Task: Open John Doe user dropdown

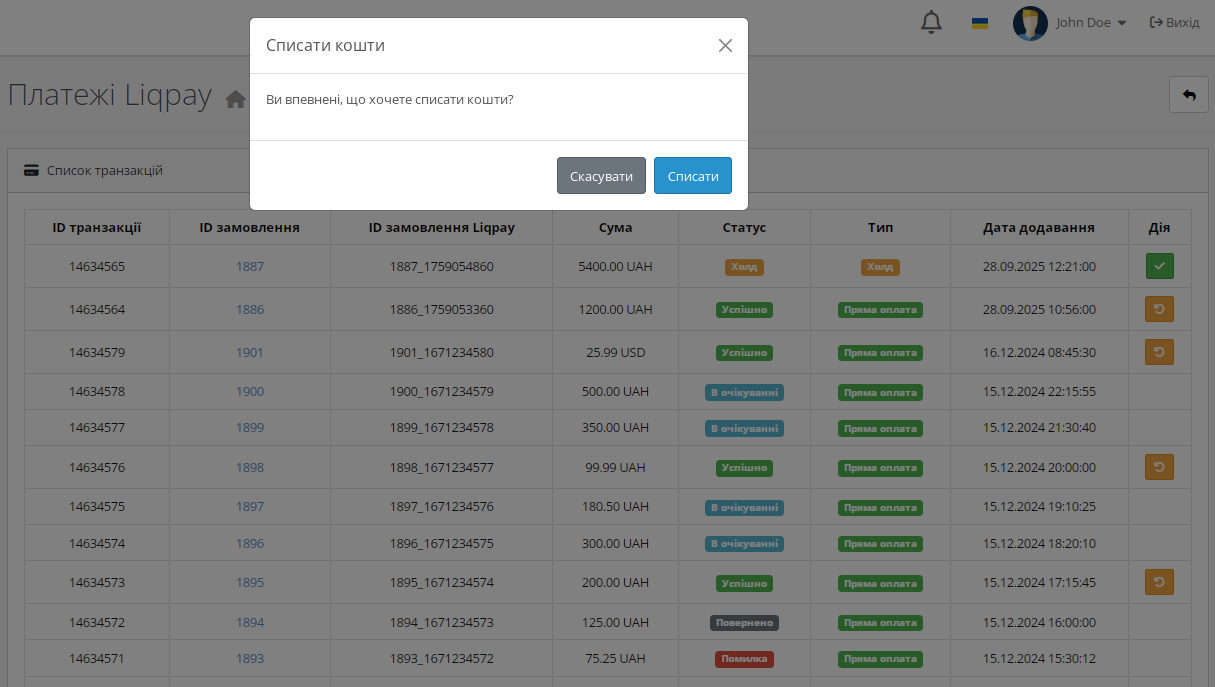Action: 1091,22
